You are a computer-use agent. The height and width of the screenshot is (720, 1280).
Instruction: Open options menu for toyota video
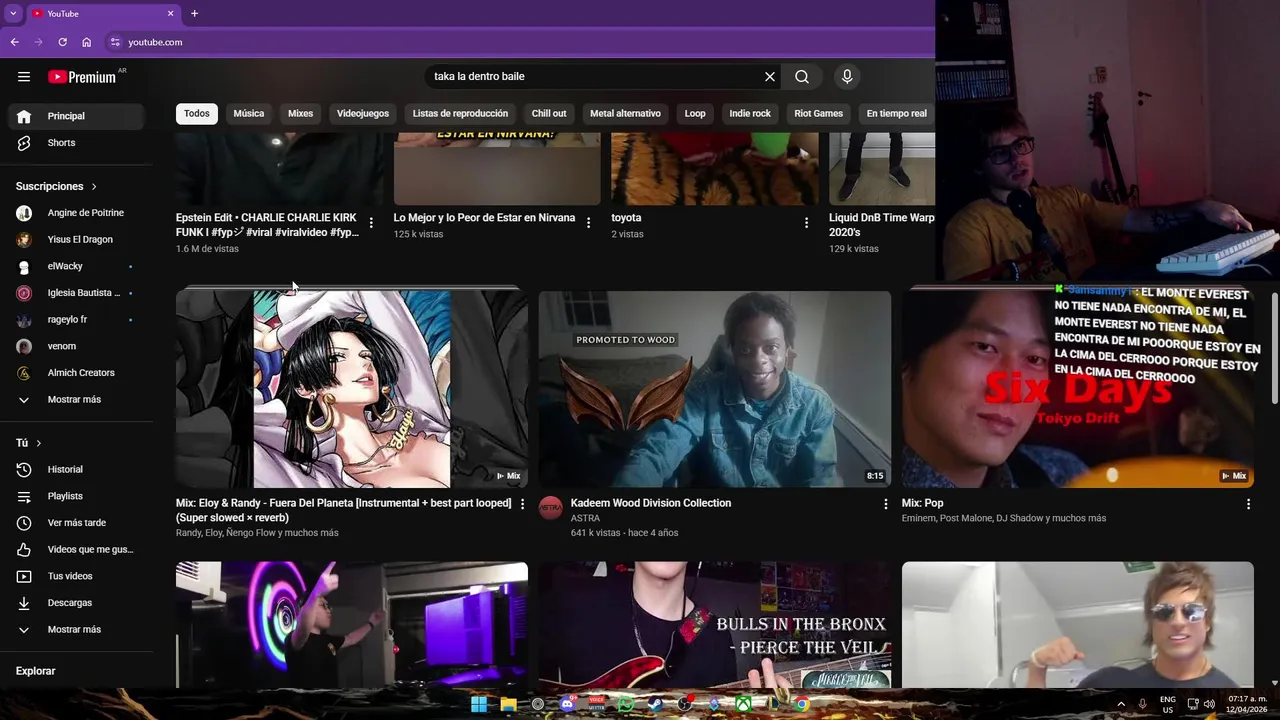pyautogui.click(x=806, y=223)
